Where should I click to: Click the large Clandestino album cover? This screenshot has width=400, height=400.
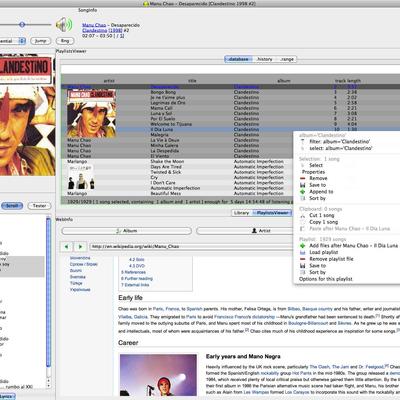coord(27,116)
